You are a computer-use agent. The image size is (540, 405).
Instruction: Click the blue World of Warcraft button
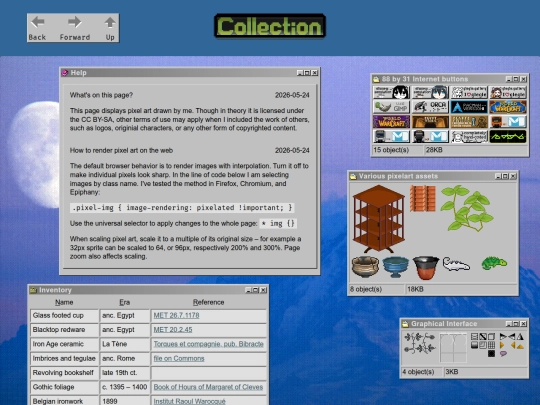508,107
